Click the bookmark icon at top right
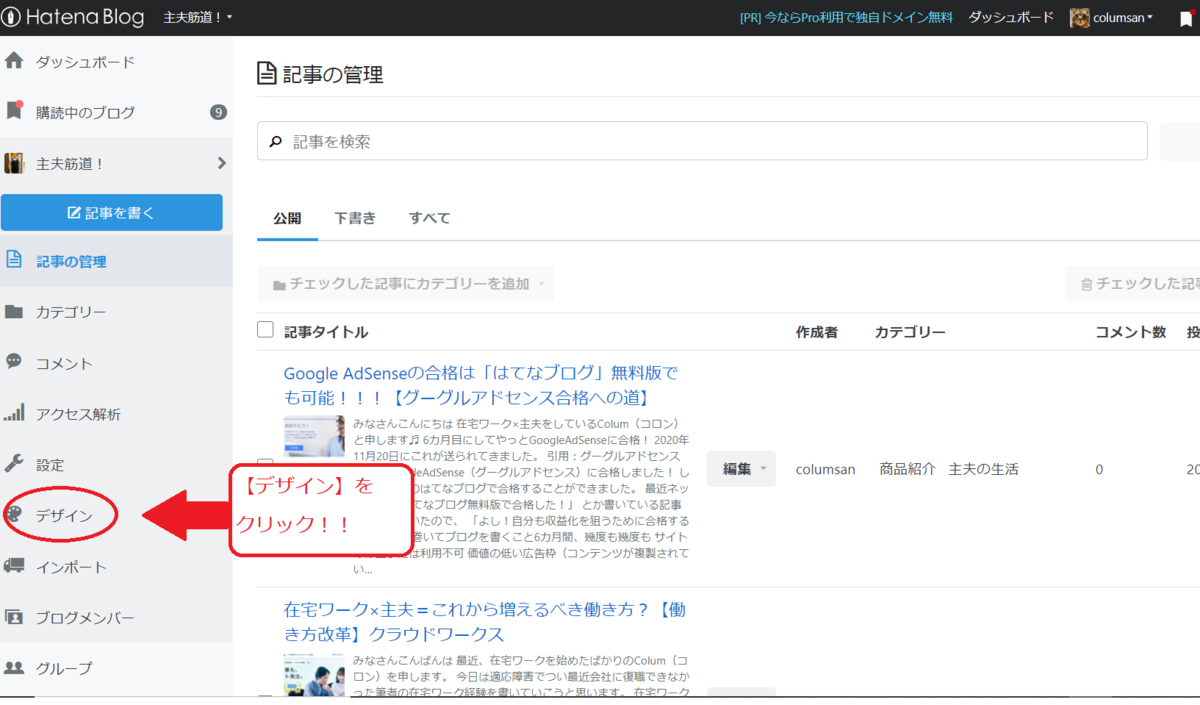The width and height of the screenshot is (1200, 705). [x=1186, y=18]
